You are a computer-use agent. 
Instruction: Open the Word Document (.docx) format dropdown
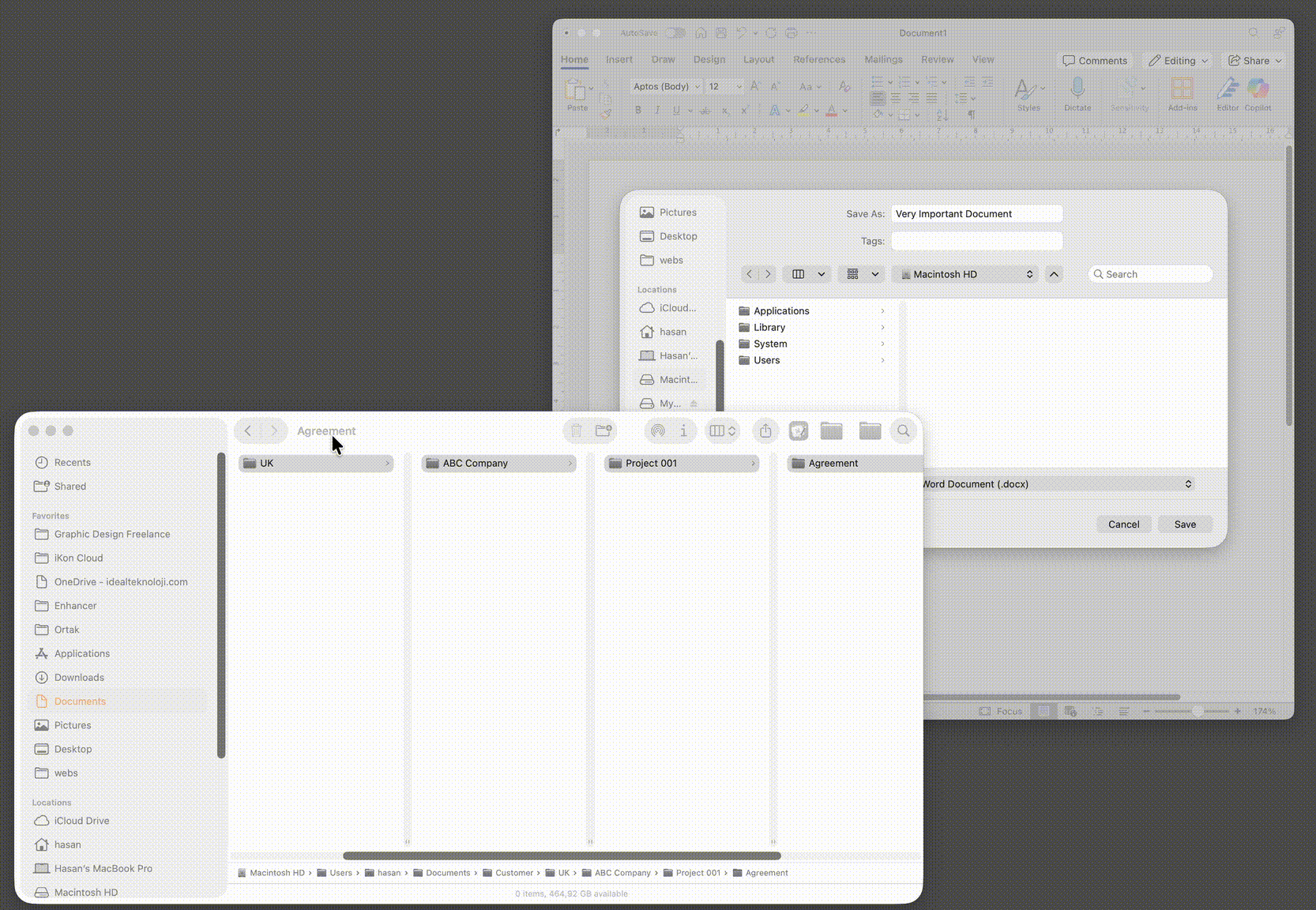click(x=1057, y=484)
